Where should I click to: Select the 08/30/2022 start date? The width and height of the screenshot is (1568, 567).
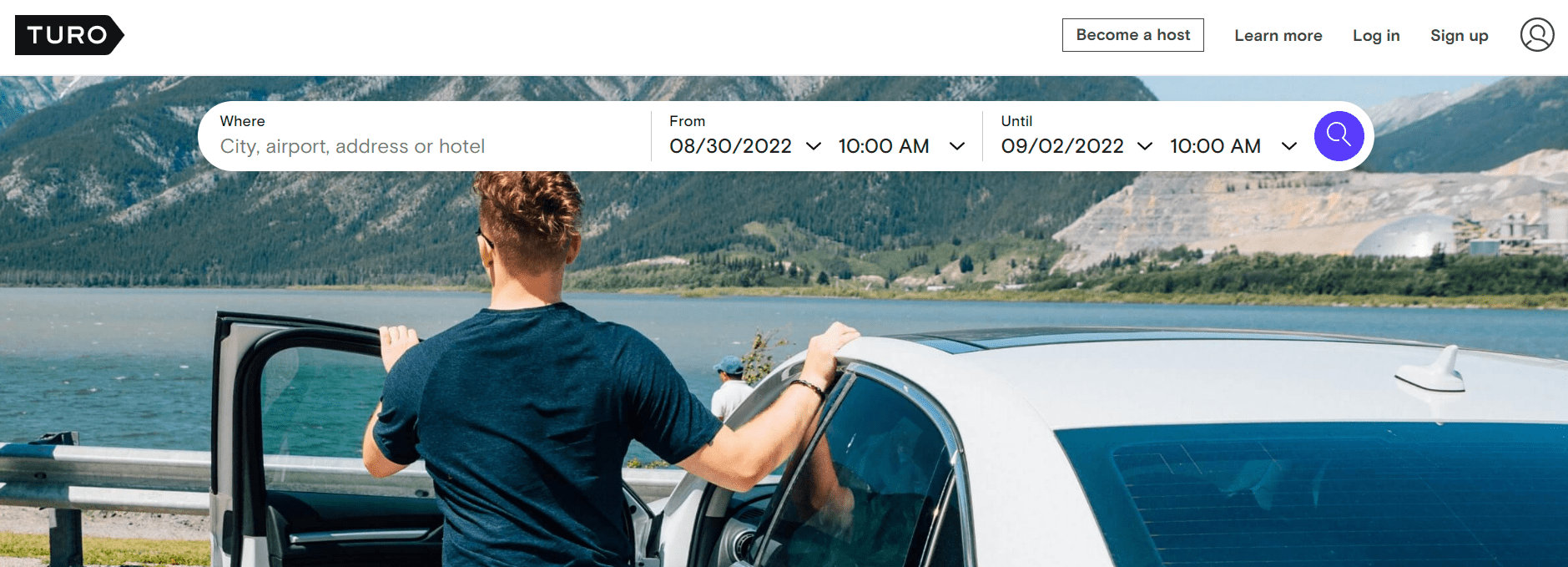(730, 146)
